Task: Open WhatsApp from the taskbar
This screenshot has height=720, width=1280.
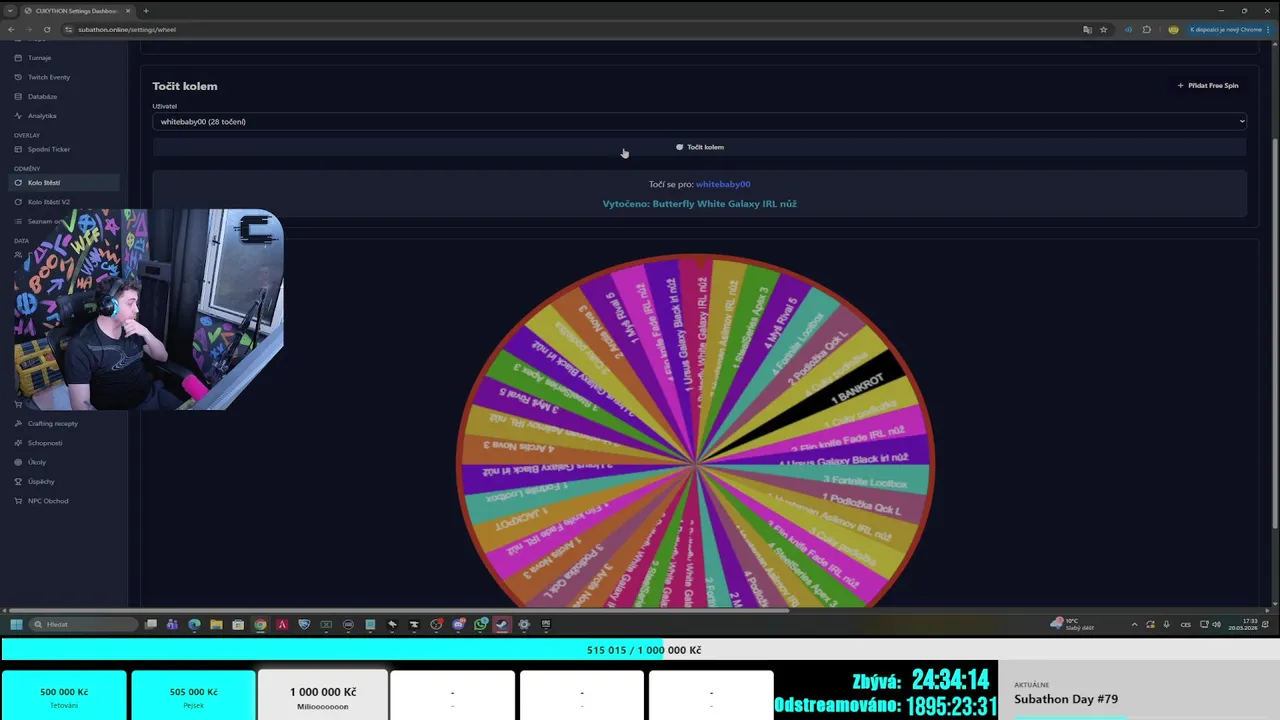Action: (x=480, y=624)
